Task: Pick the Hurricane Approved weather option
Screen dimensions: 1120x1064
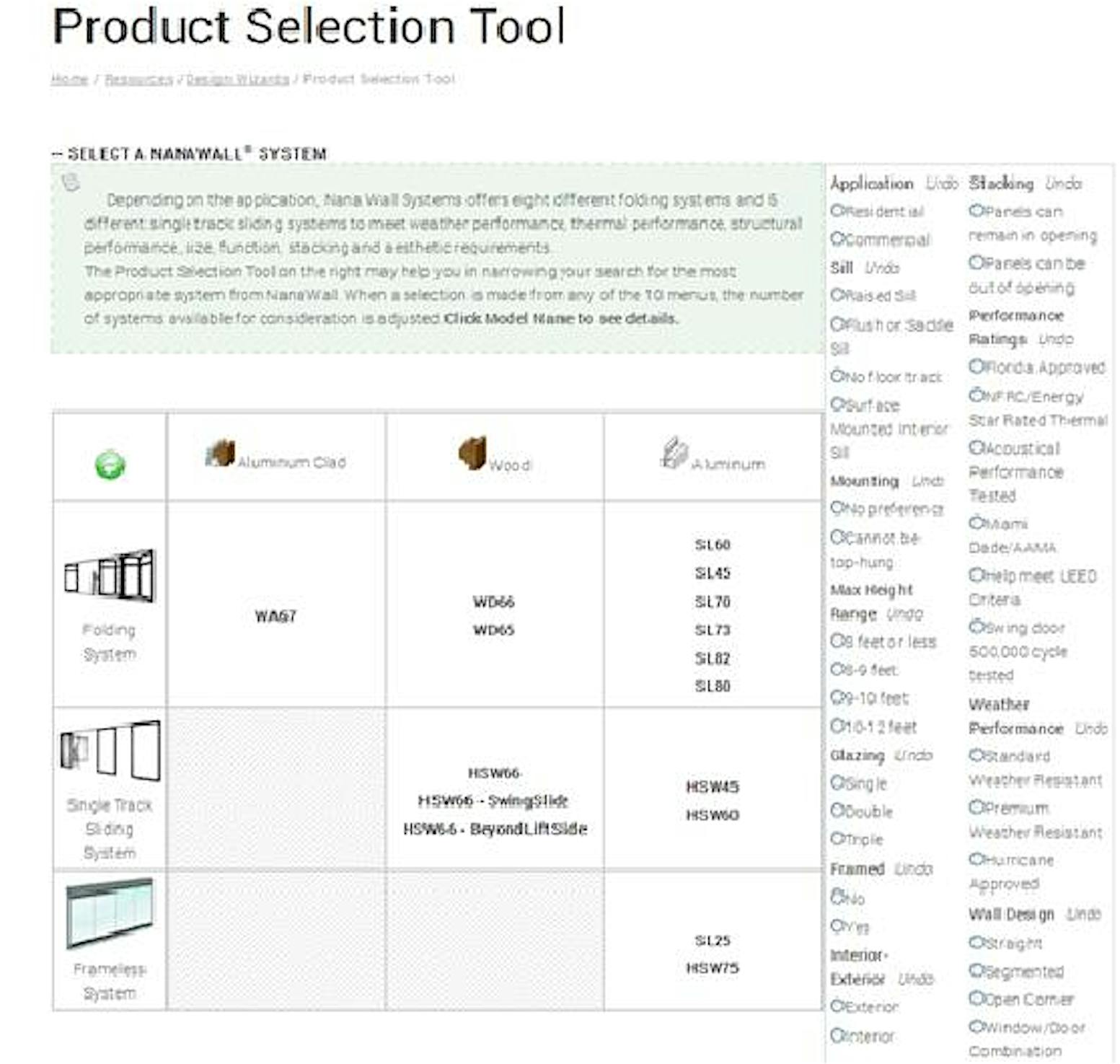Action: (976, 859)
